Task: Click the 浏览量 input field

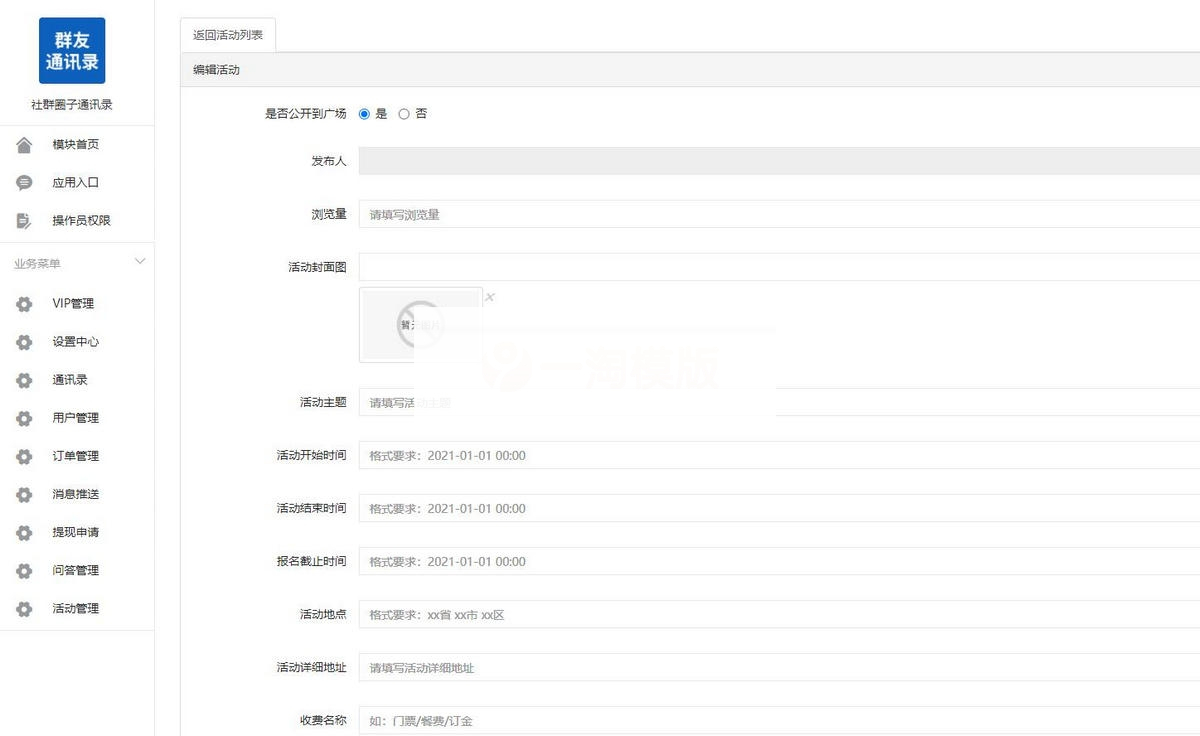Action: (x=600, y=214)
